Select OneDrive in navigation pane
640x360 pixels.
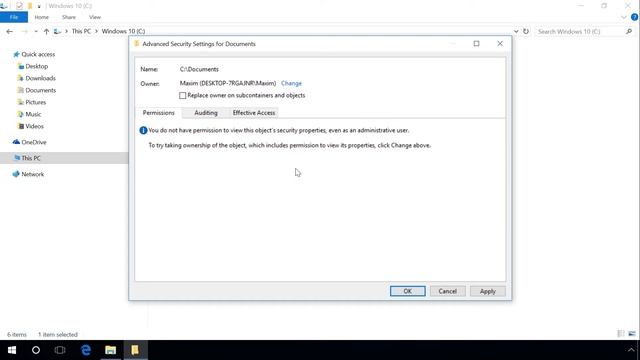(x=33, y=142)
